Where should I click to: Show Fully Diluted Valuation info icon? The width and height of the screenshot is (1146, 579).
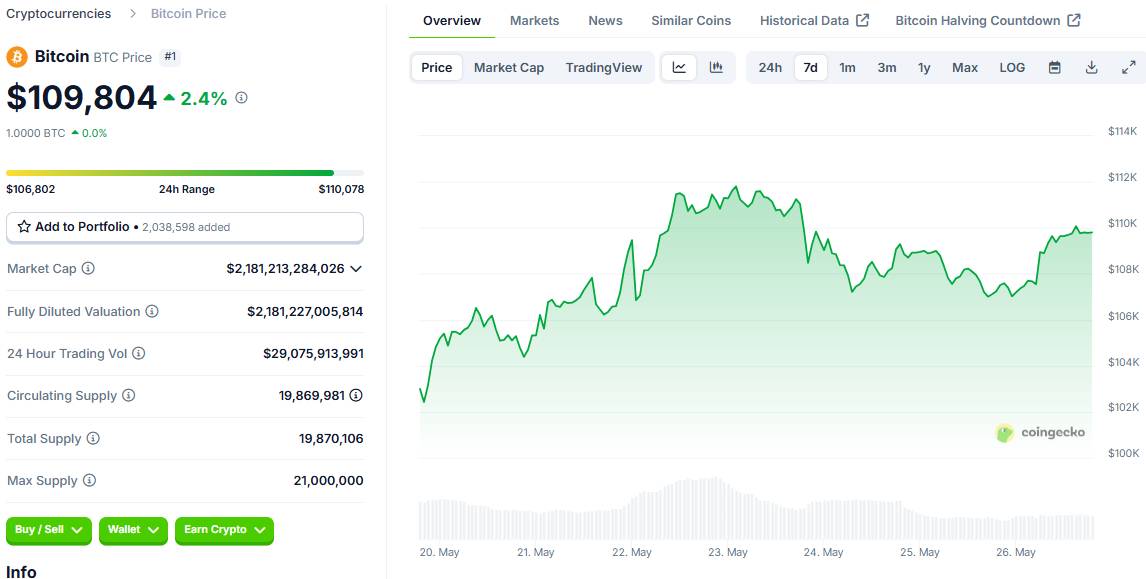(152, 311)
